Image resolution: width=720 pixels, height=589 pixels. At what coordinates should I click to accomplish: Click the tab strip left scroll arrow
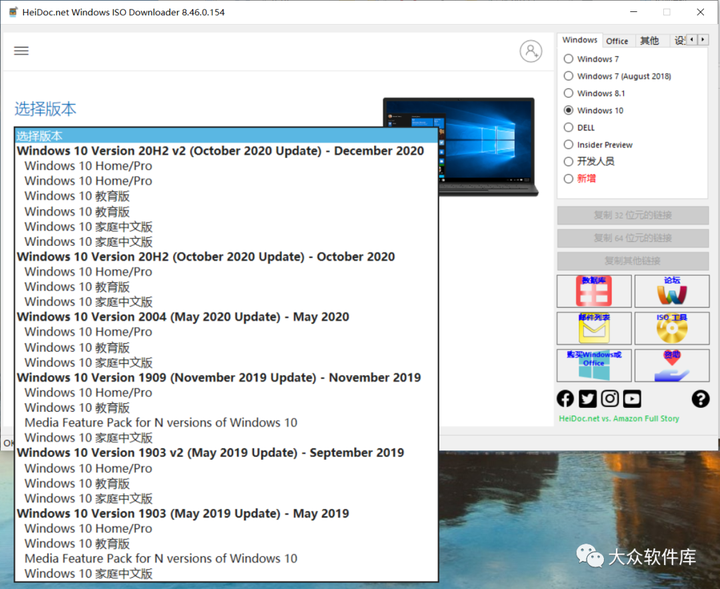(692, 40)
